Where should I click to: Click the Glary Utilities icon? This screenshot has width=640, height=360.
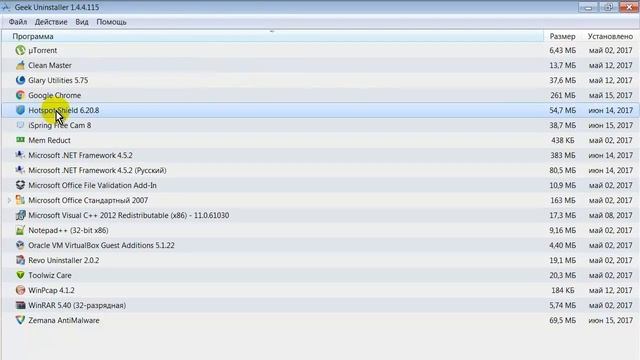click(20, 80)
